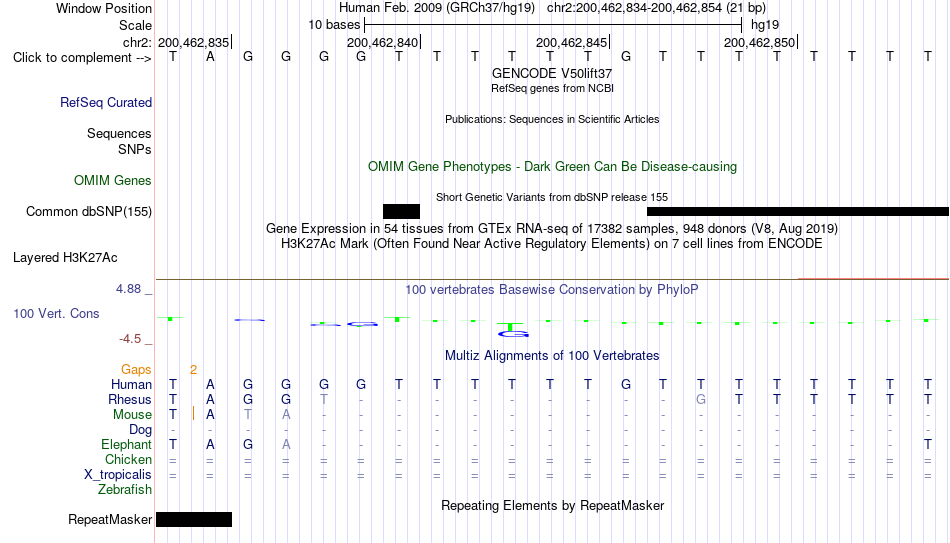950x543 pixels.
Task: Click coordinate label '200,462,845'
Action: [x=571, y=42]
